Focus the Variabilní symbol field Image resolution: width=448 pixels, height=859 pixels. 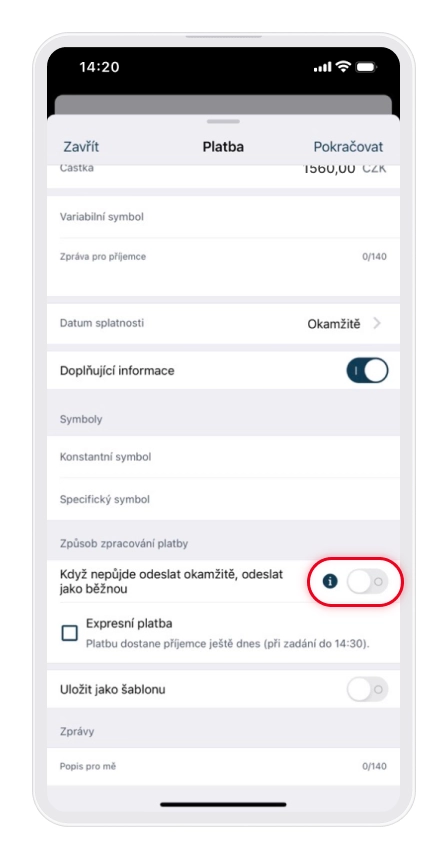pyautogui.click(x=223, y=217)
